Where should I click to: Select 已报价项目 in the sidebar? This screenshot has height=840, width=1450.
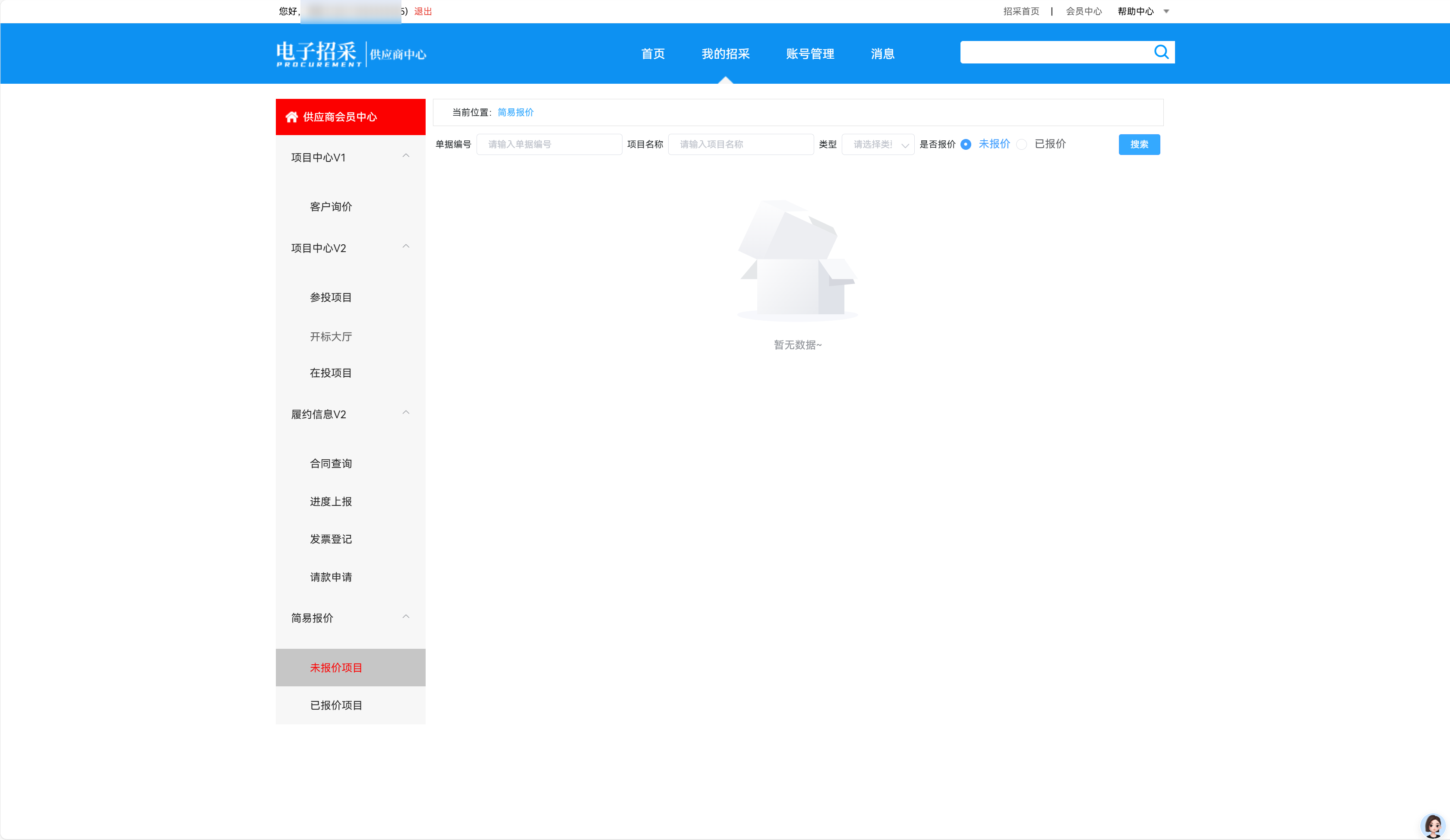[351, 705]
